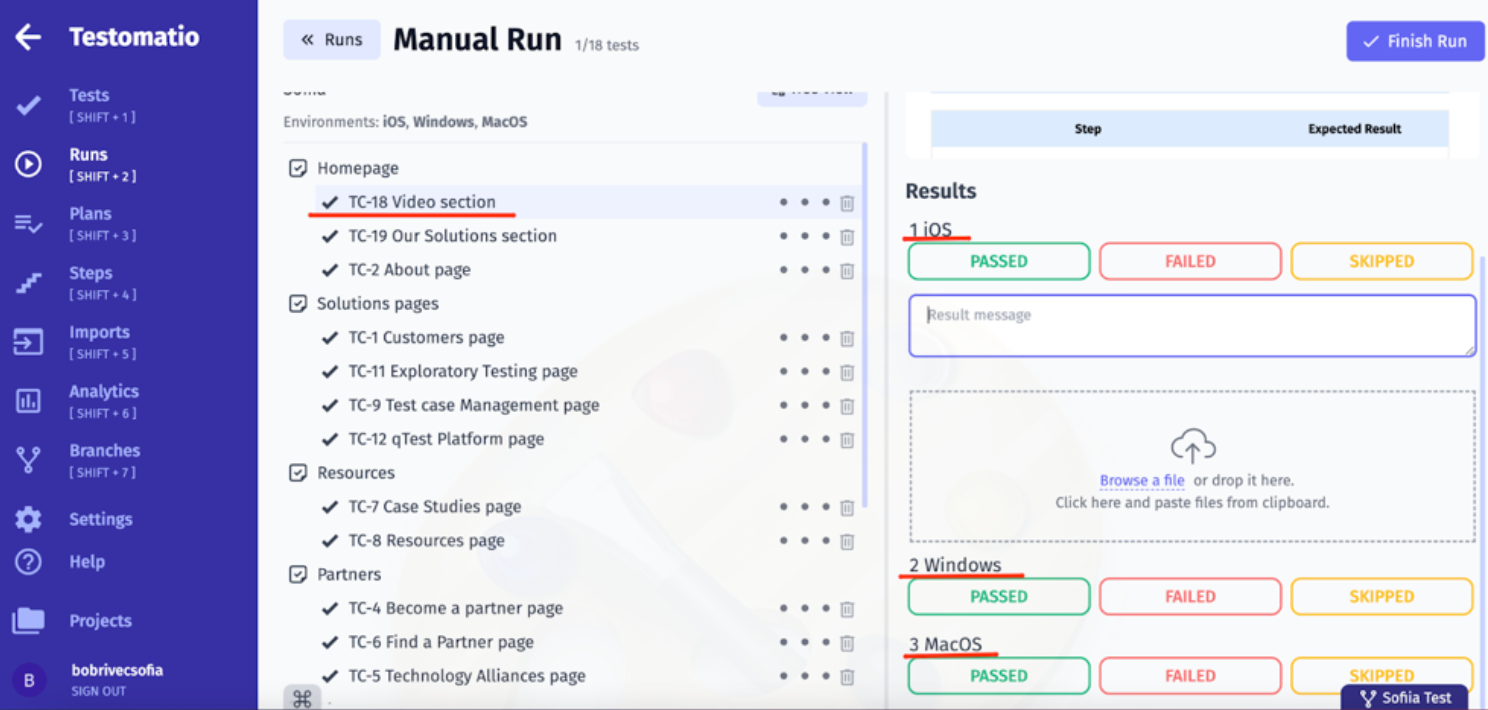Toggle the Partners suite checkbox
The width and height of the screenshot is (1488, 710).
click(x=298, y=574)
